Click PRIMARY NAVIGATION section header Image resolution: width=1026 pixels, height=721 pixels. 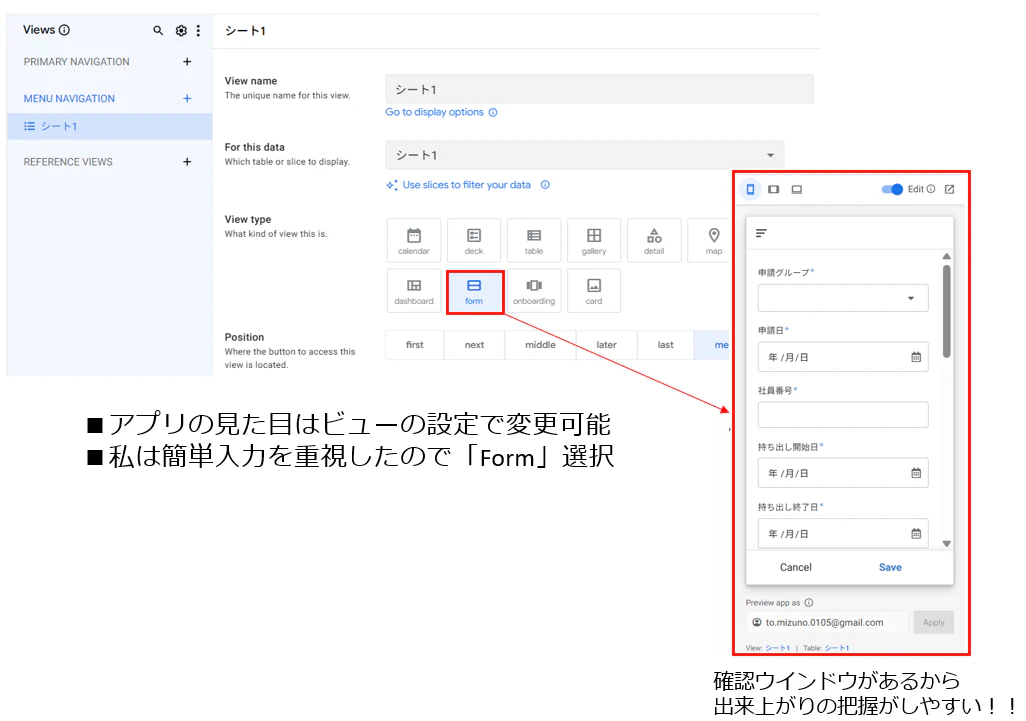[77, 62]
